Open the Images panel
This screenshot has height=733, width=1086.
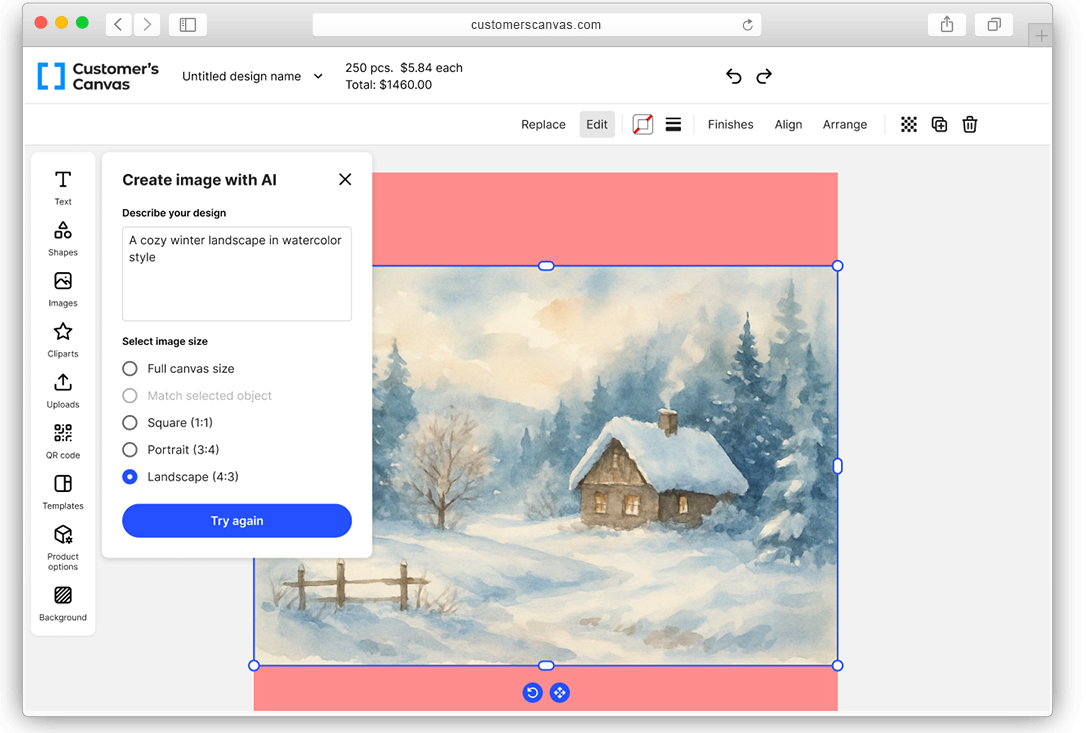(63, 289)
